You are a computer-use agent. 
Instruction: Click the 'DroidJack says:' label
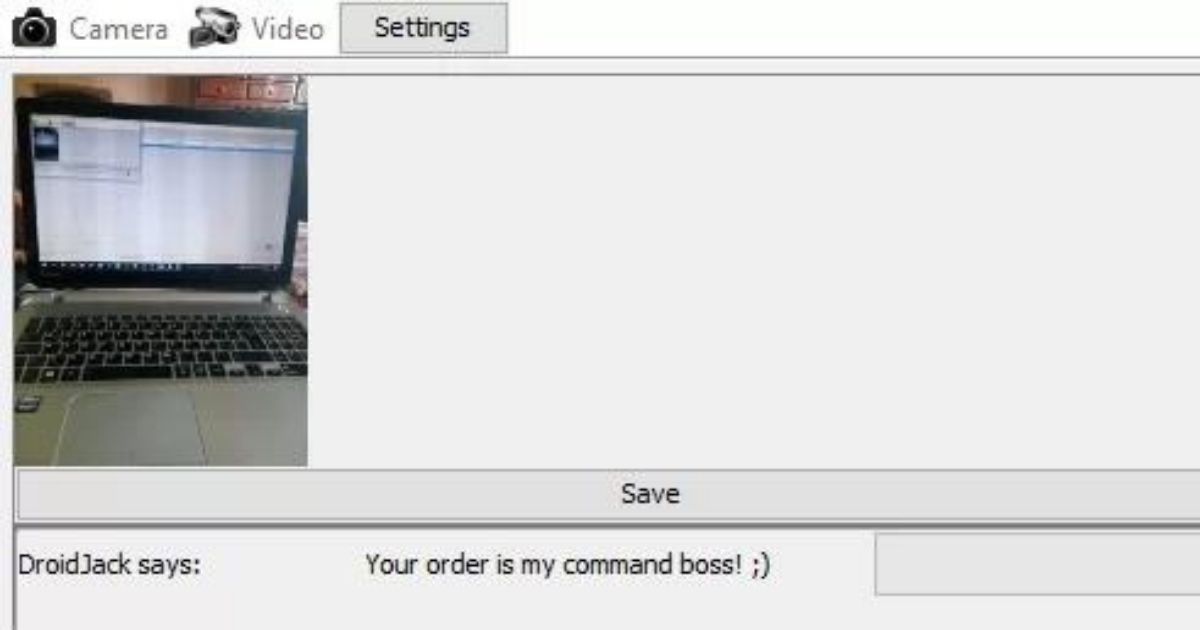(x=110, y=565)
